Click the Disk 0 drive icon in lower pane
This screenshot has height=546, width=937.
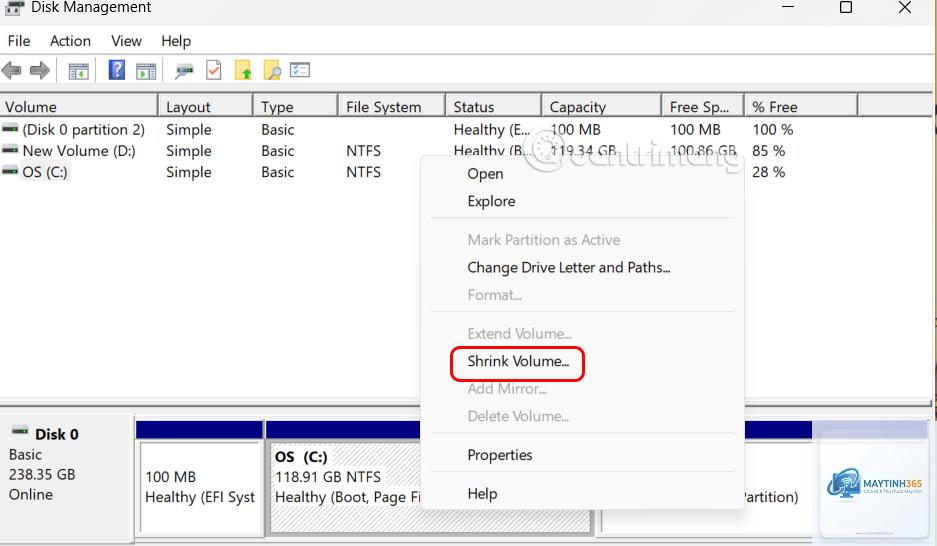[x=20, y=431]
